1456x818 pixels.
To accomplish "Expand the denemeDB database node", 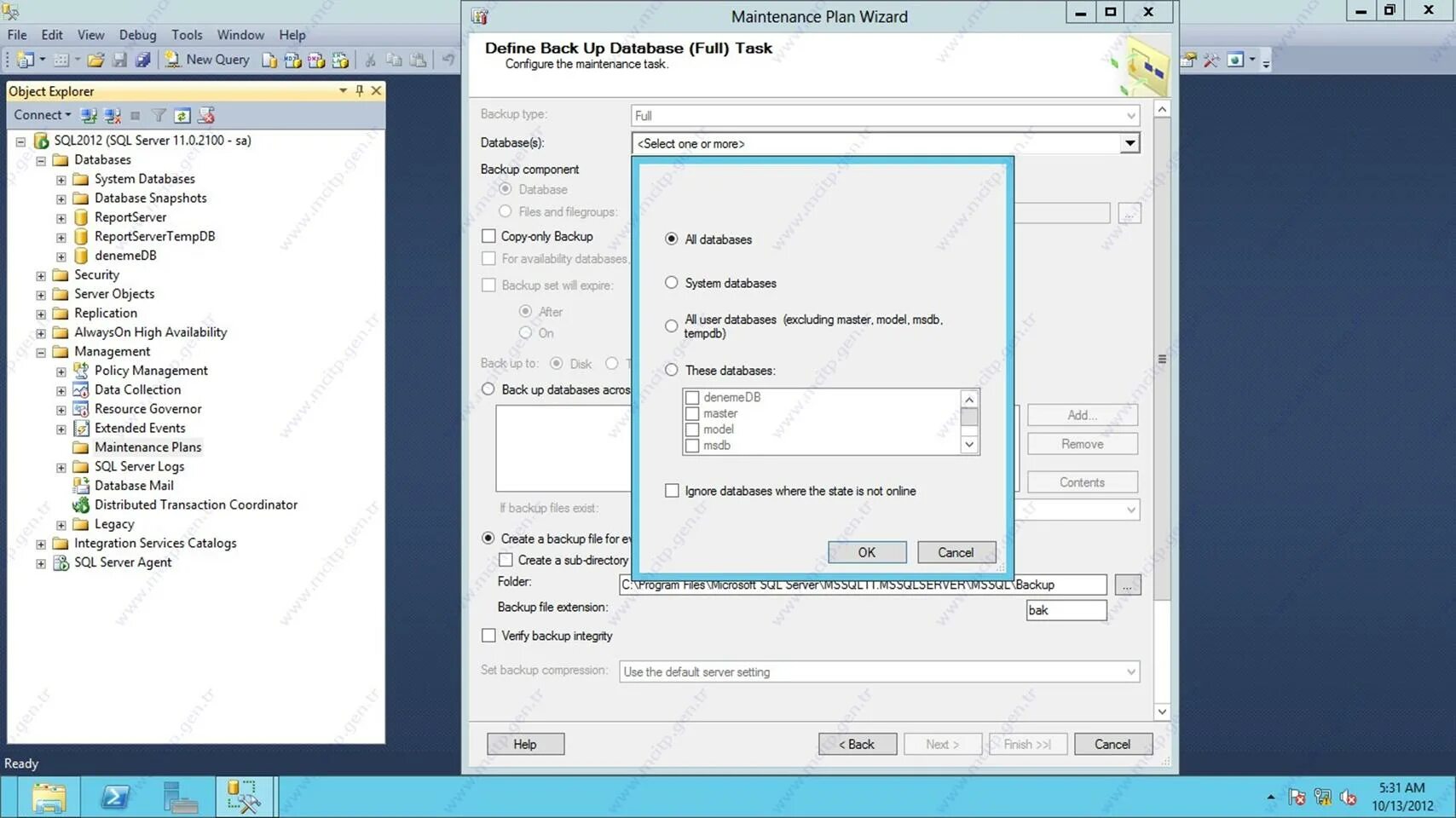I will tap(61, 256).
